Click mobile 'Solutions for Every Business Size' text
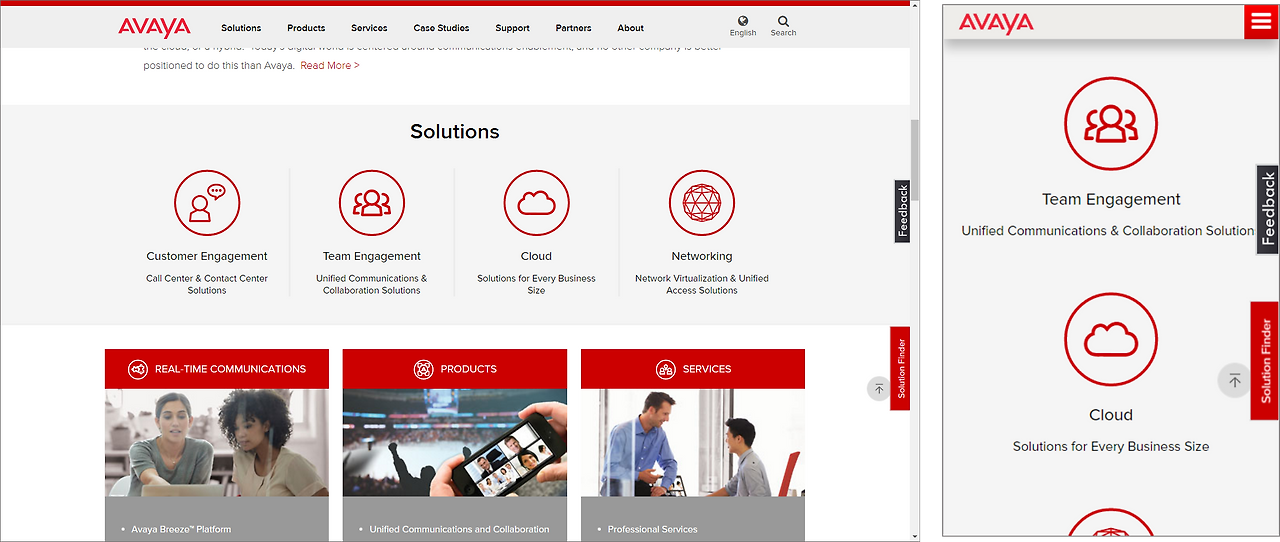 pyautogui.click(x=1111, y=446)
